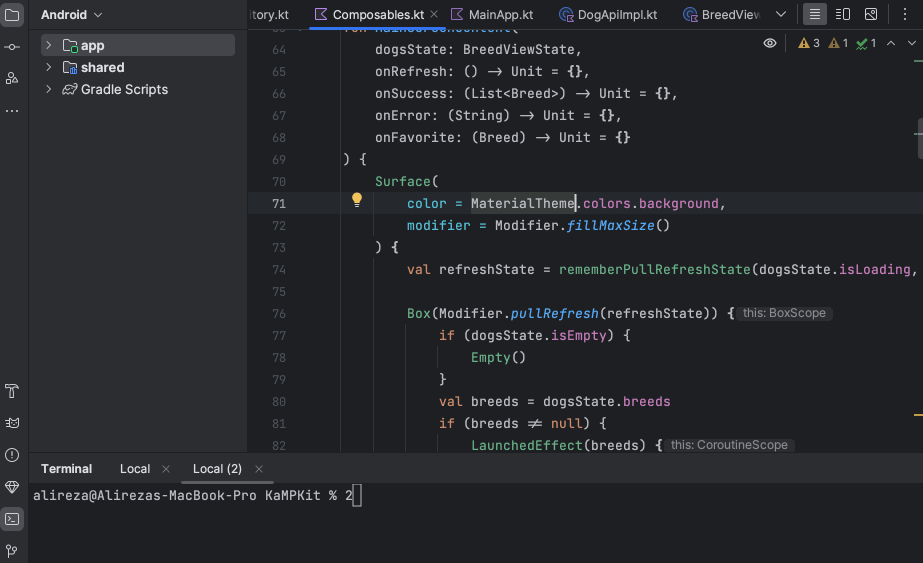Click on the Surface( composable call
The width and height of the screenshot is (923, 563).
pos(407,181)
